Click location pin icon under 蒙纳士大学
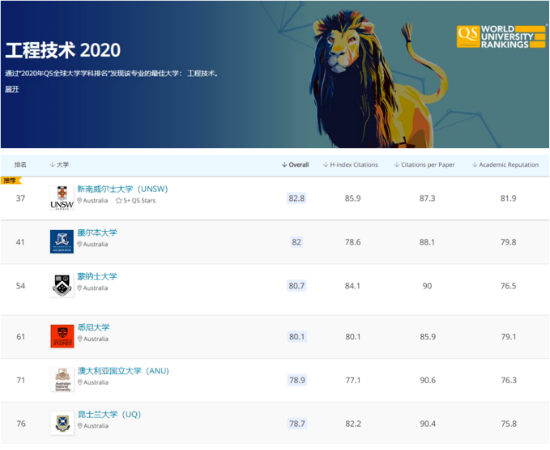This screenshot has height=450, width=550. click(80, 288)
